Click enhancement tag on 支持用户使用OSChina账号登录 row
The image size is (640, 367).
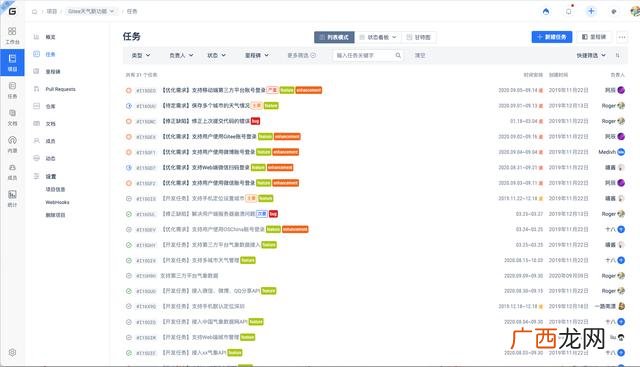tap(295, 229)
